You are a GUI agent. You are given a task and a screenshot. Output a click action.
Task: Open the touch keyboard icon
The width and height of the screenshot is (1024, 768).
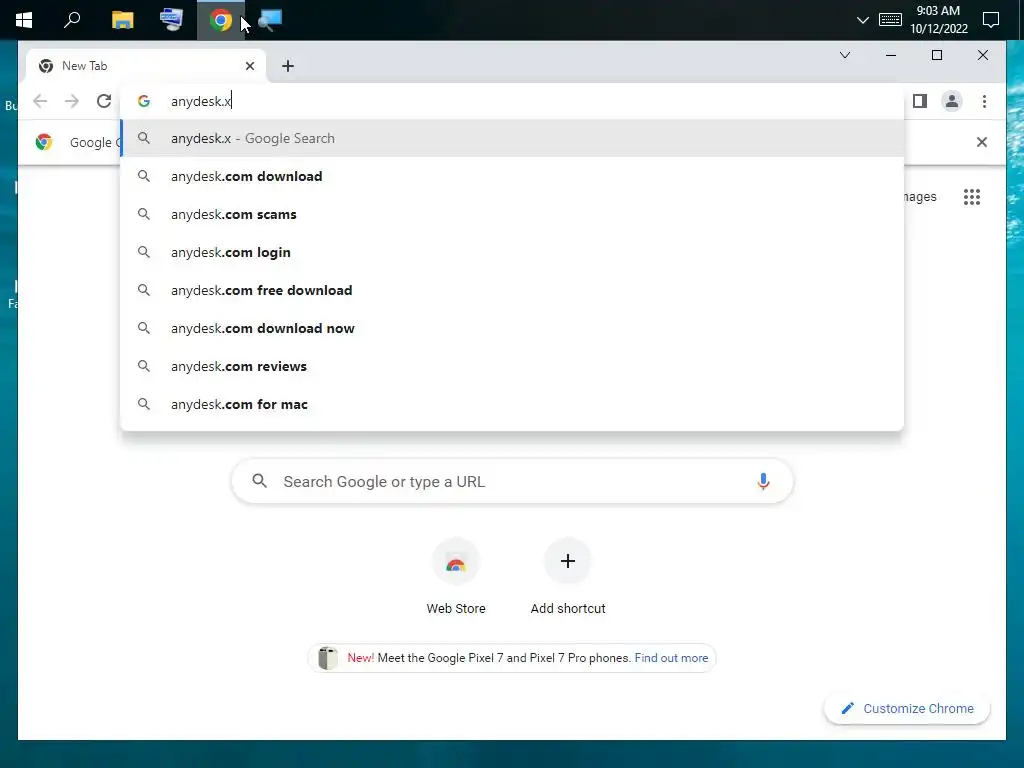(x=890, y=20)
